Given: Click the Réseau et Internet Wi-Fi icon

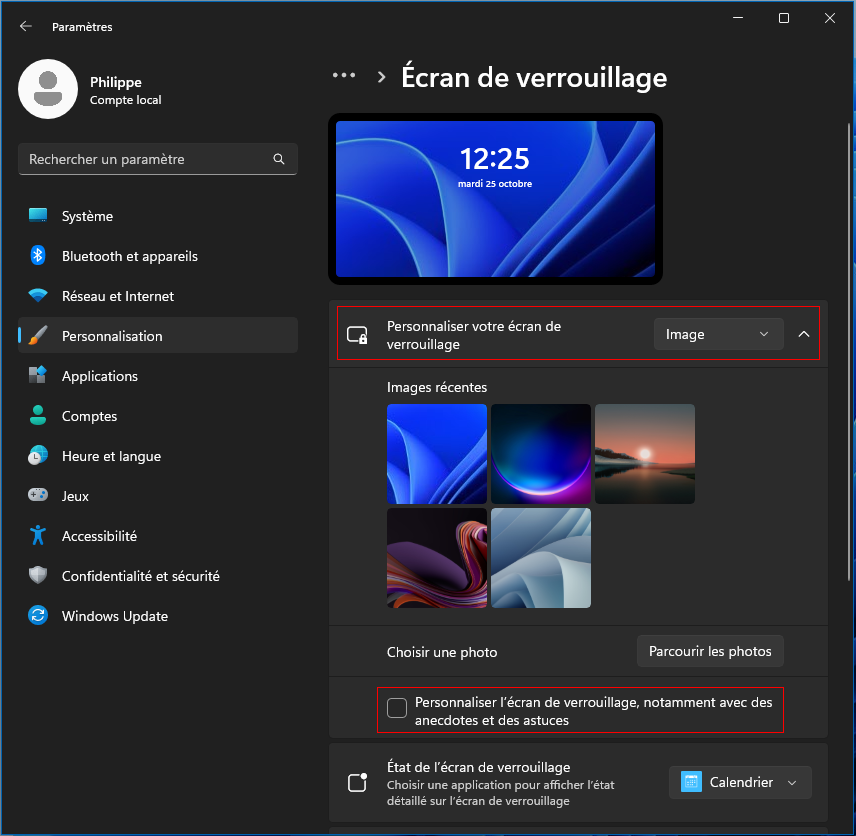Looking at the screenshot, I should tap(38, 295).
